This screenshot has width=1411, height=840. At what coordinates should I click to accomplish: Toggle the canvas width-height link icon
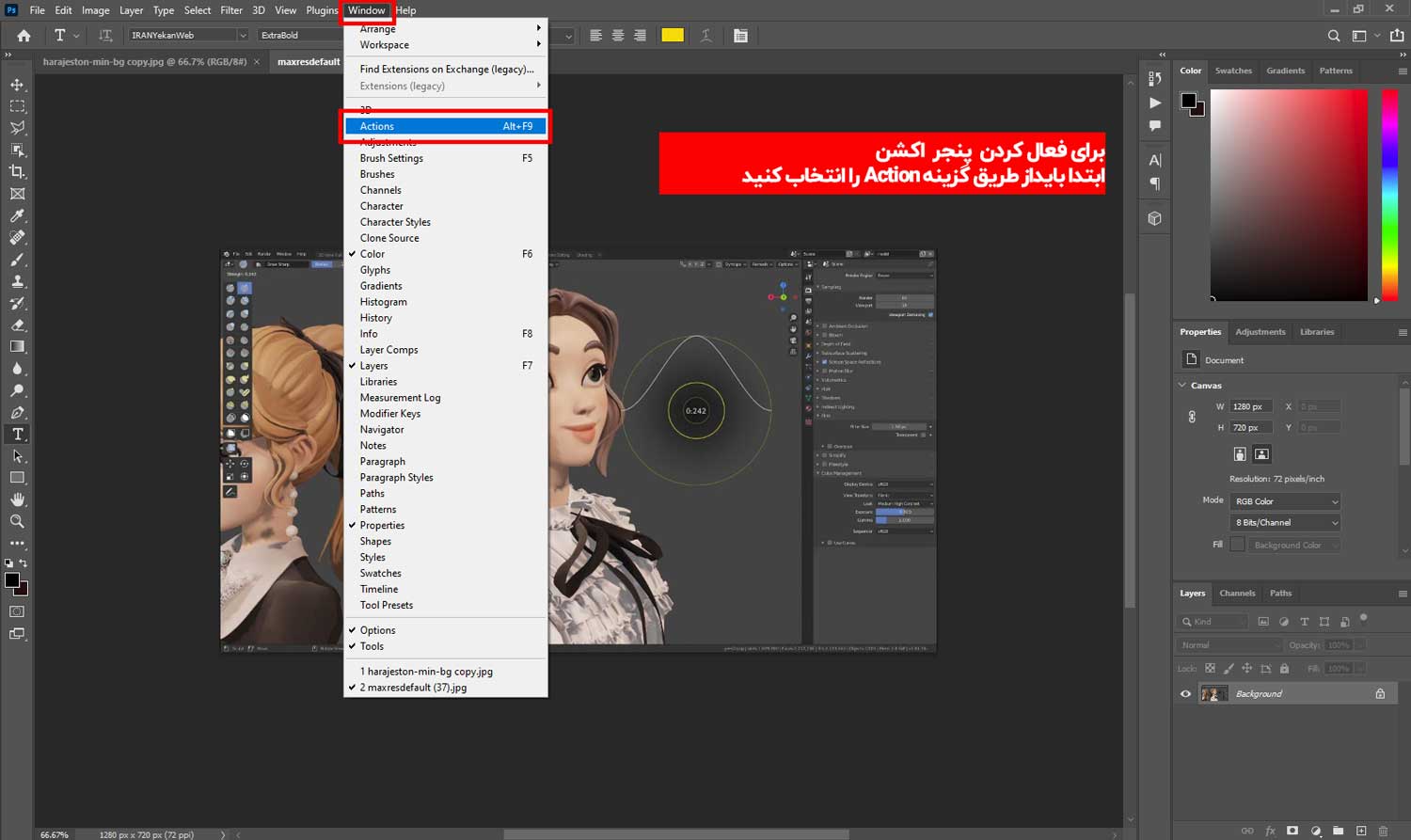1192,417
